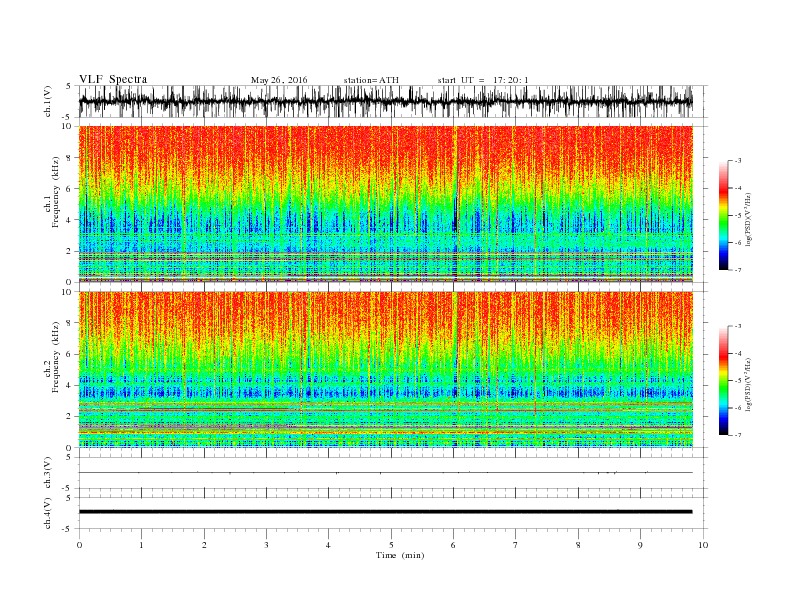Click time axis tick label "6"
This screenshot has height=612, width=792.
click(453, 545)
